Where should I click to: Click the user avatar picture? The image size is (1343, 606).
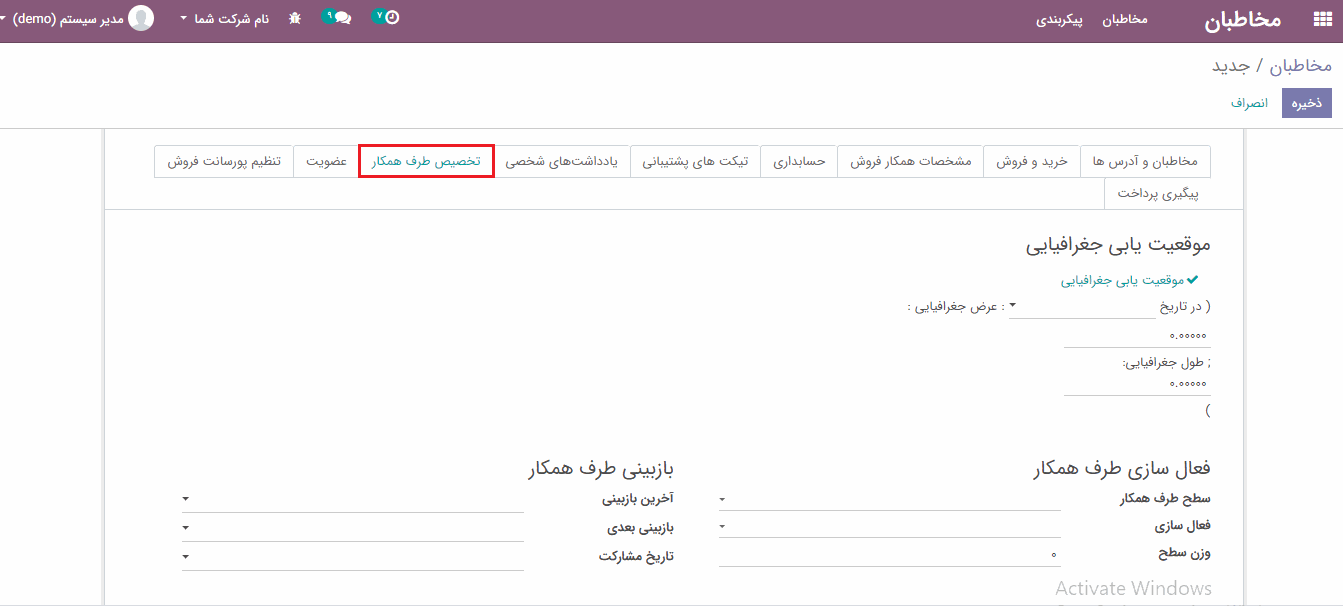tap(142, 18)
